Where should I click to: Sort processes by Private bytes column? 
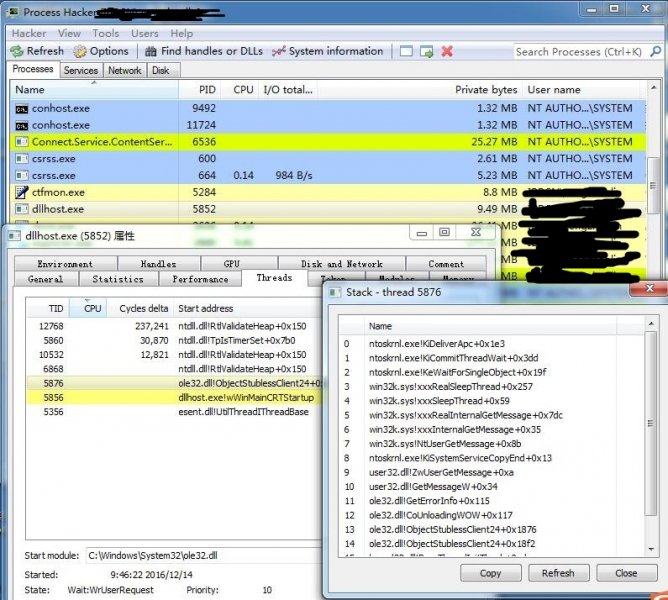tap(420, 89)
